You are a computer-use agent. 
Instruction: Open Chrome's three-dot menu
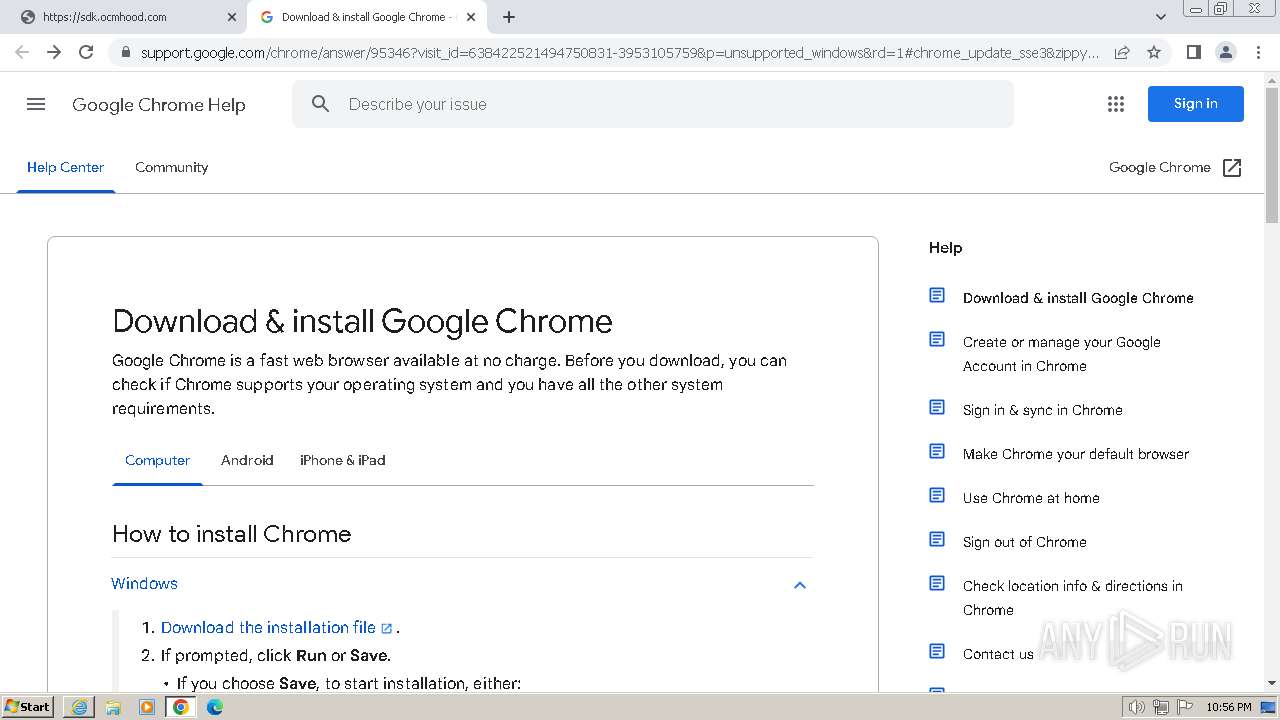[1258, 52]
